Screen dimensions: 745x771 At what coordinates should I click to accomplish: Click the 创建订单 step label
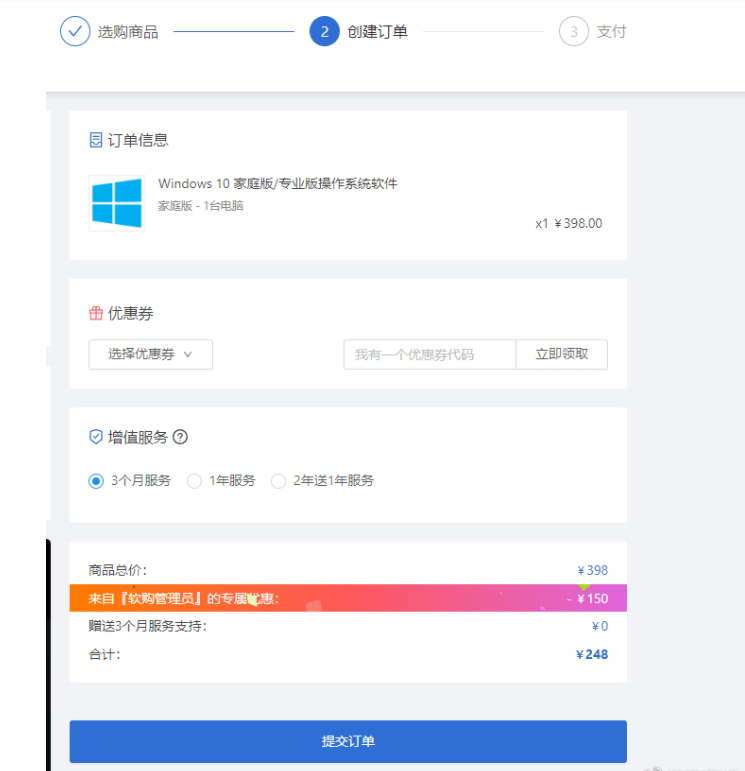click(377, 31)
